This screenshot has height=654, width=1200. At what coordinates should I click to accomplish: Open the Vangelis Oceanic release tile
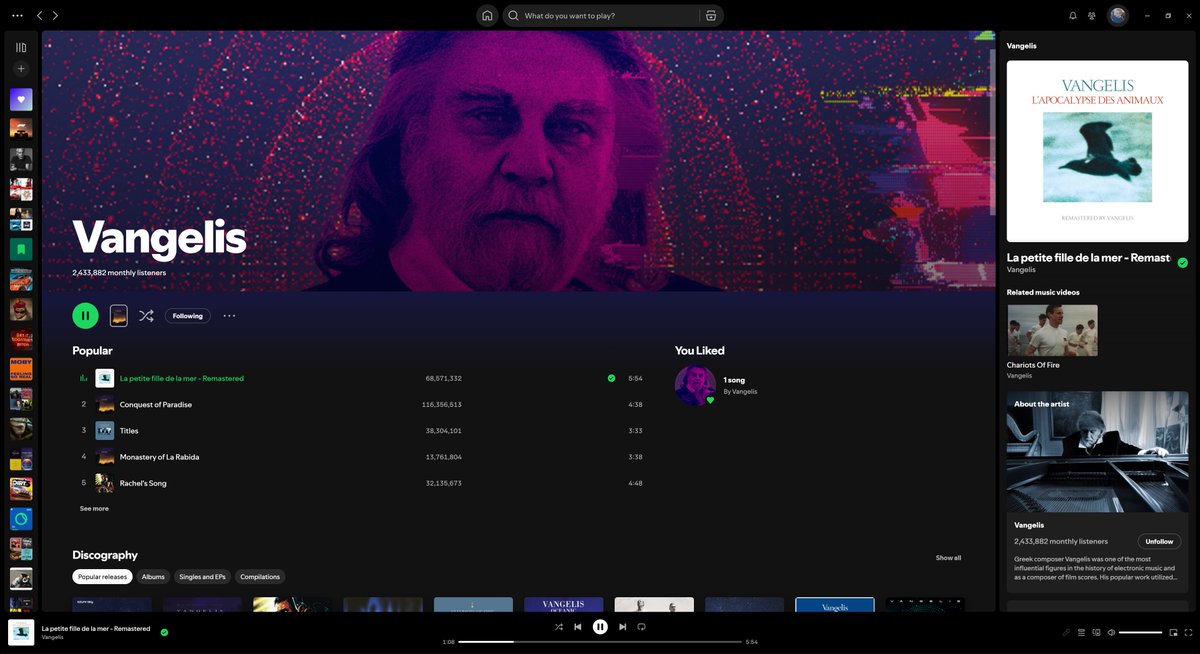point(563,605)
